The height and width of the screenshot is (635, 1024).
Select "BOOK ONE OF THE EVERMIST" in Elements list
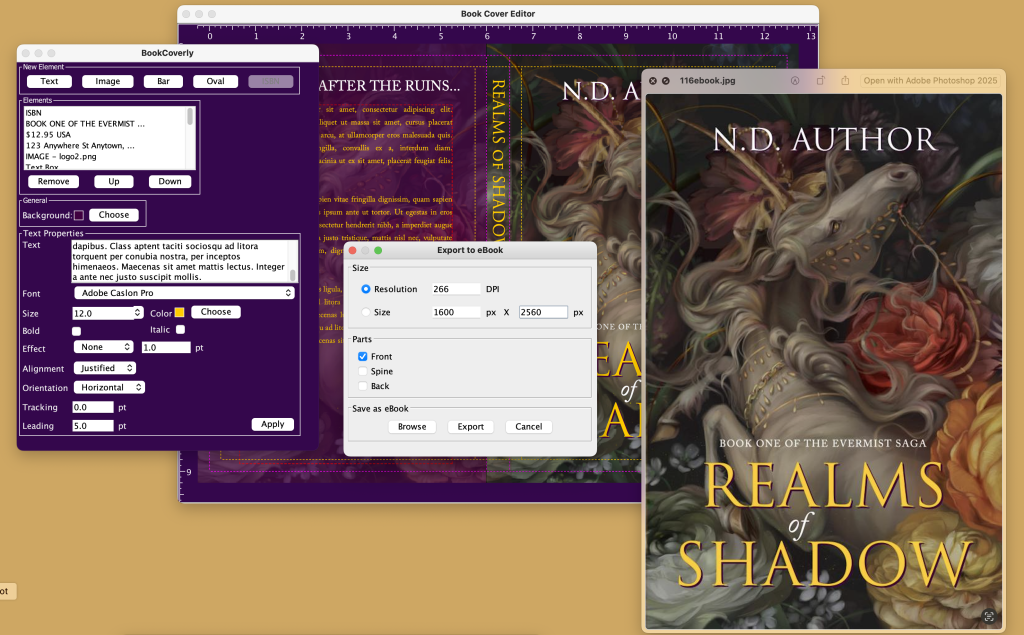(x=104, y=123)
